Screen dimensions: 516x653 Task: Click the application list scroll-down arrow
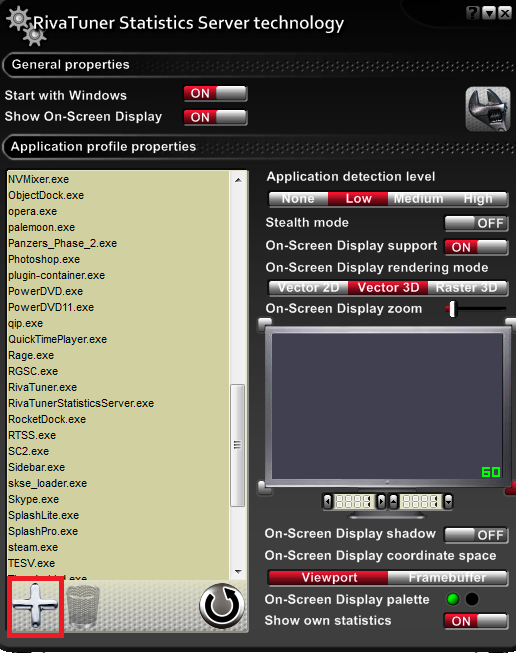click(238, 572)
